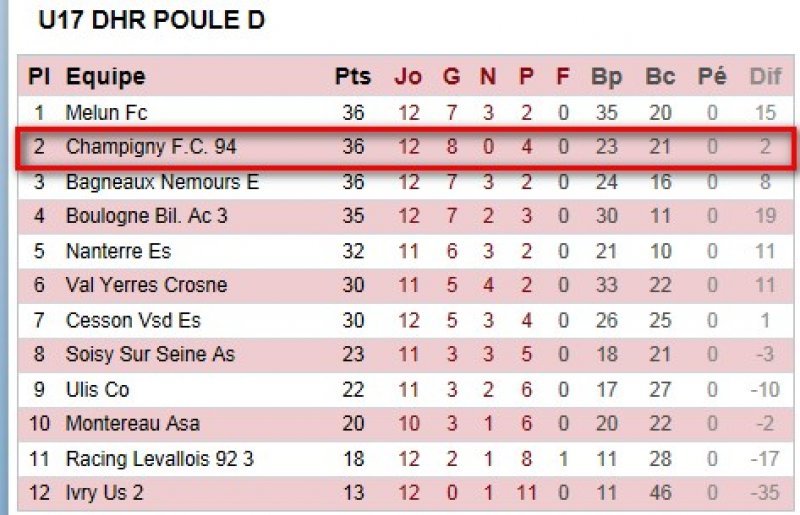
Task: Select the Bc column header
Action: [660, 77]
